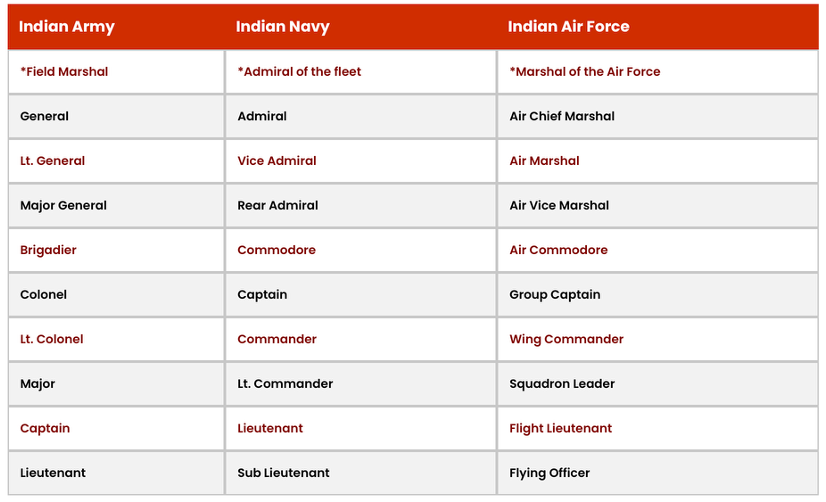This screenshot has height=502, width=826.
Task: Select the Squadron Leader cell
Action: click(562, 384)
